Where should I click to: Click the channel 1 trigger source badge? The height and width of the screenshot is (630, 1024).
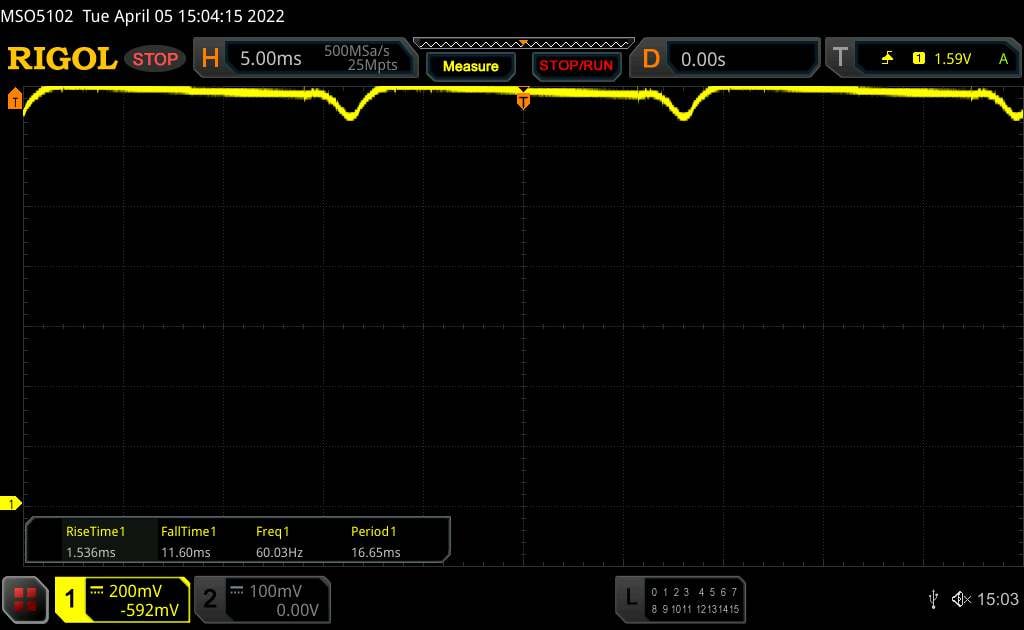coord(918,59)
